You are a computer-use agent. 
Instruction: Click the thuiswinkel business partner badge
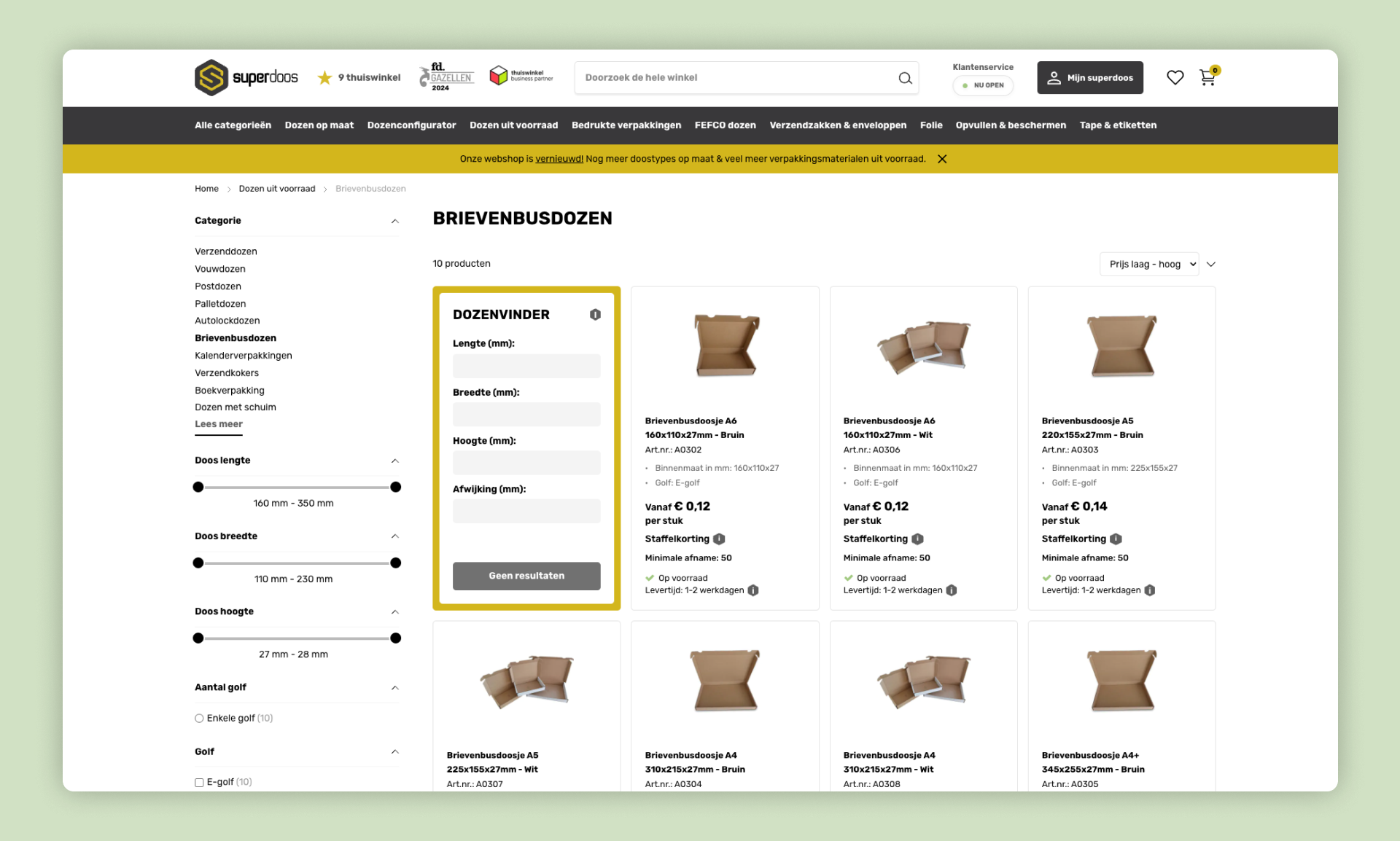point(521,76)
